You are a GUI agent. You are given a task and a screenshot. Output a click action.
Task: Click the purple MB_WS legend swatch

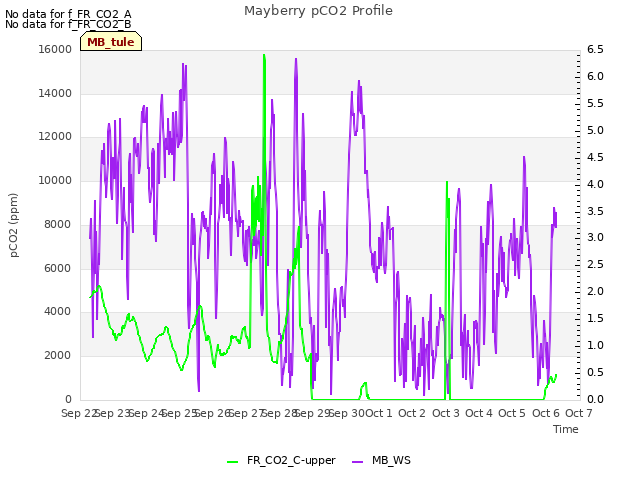(357, 462)
